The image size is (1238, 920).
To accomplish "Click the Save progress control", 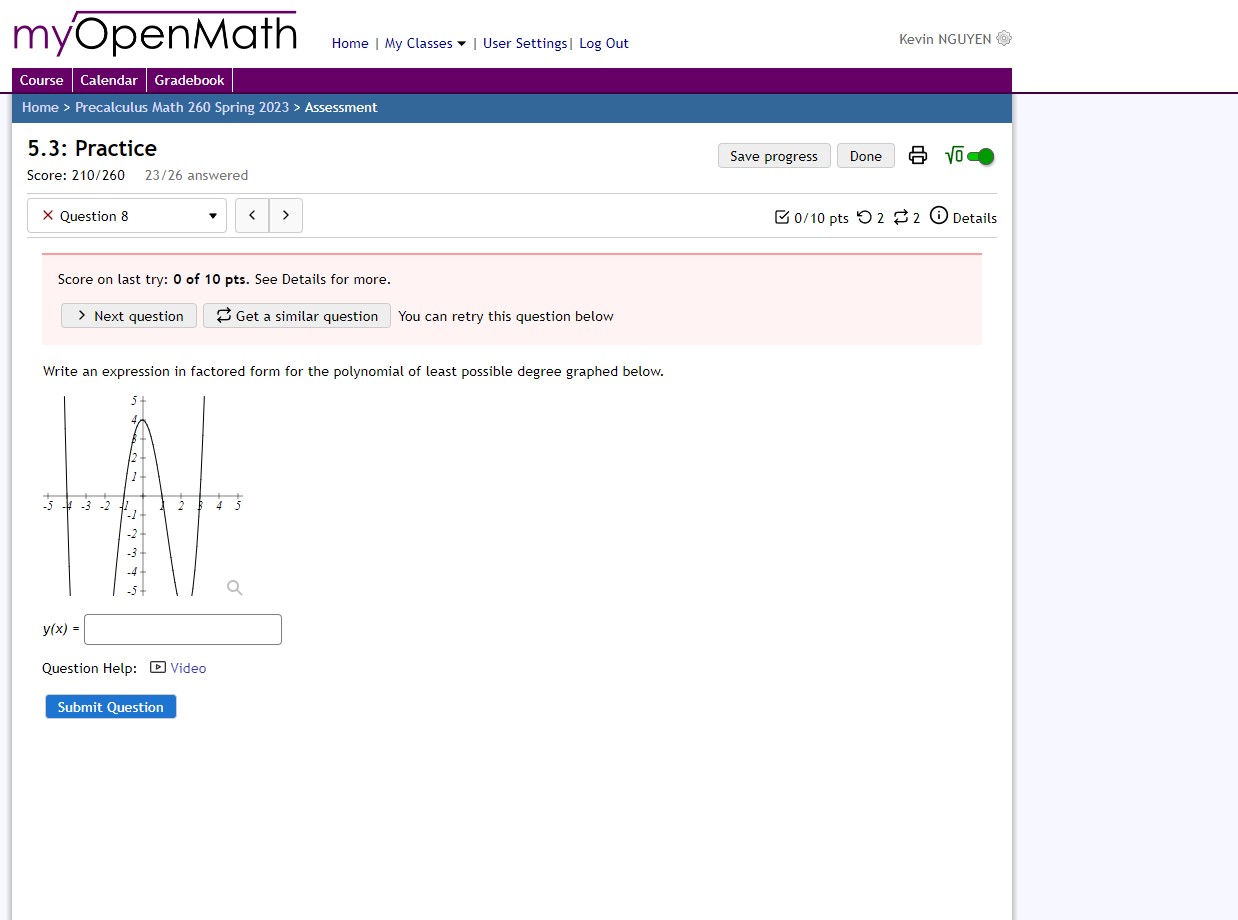I will point(773,155).
